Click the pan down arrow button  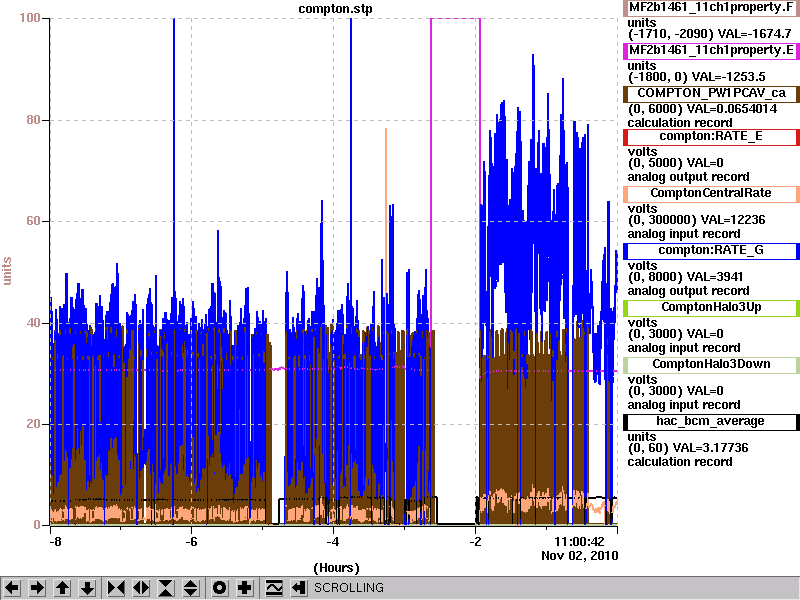(88, 588)
